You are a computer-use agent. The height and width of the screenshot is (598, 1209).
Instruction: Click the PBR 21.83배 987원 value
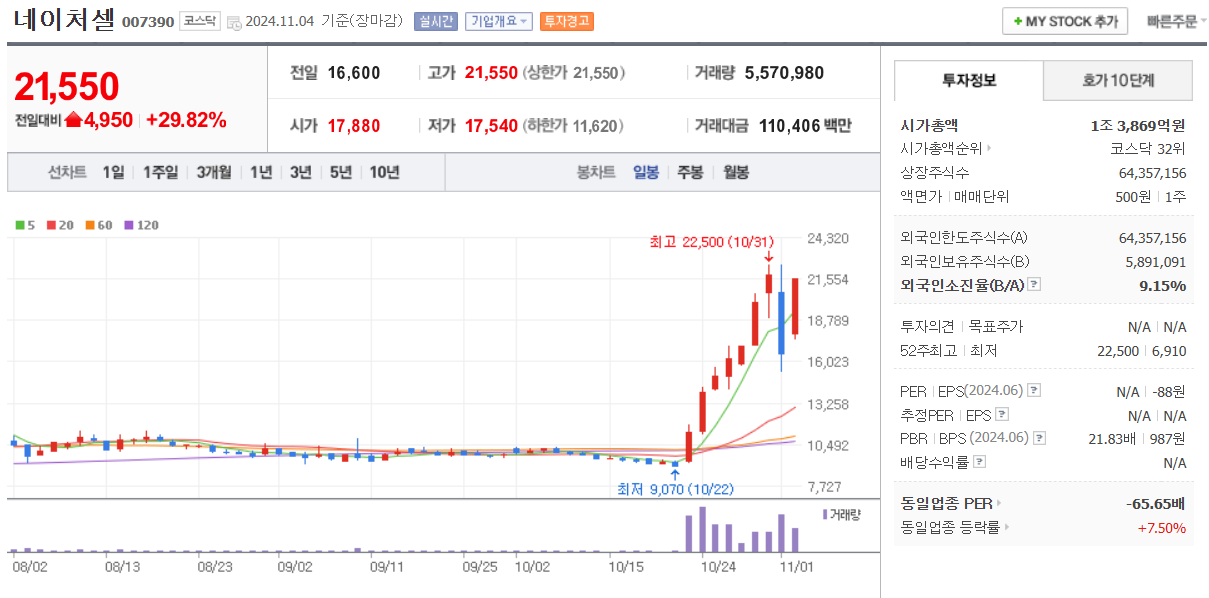coord(1137,438)
